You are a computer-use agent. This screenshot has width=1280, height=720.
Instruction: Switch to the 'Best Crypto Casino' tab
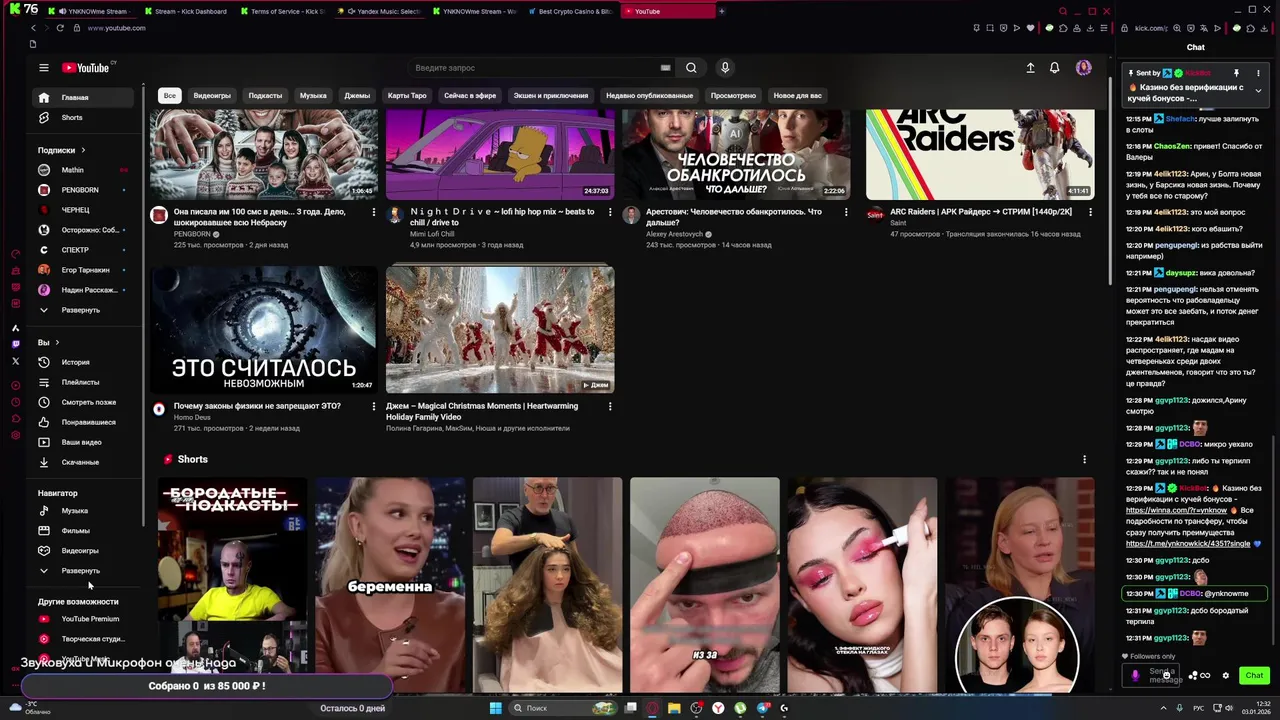point(570,11)
